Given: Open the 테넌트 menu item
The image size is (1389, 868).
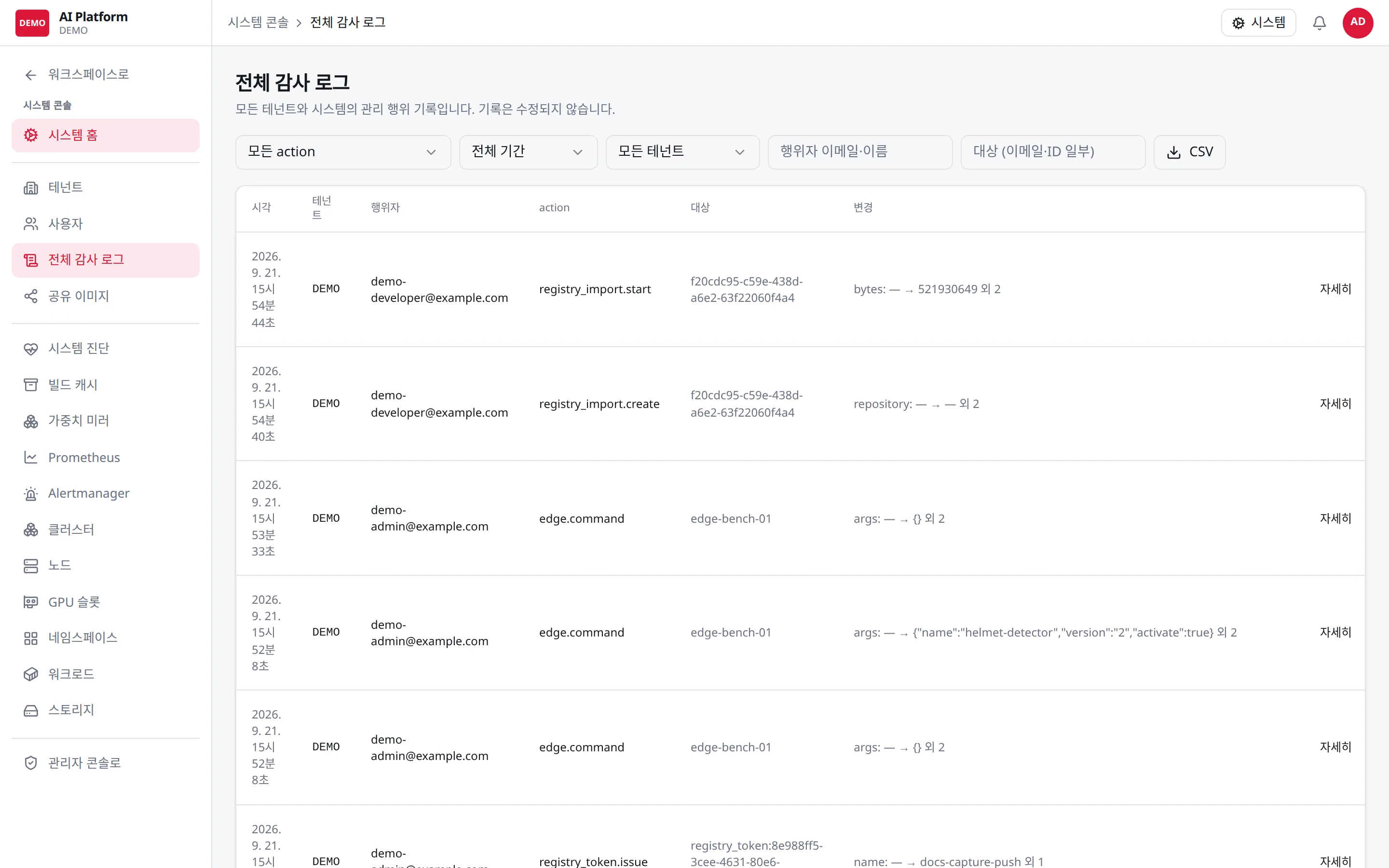Looking at the screenshot, I should tap(106, 188).
